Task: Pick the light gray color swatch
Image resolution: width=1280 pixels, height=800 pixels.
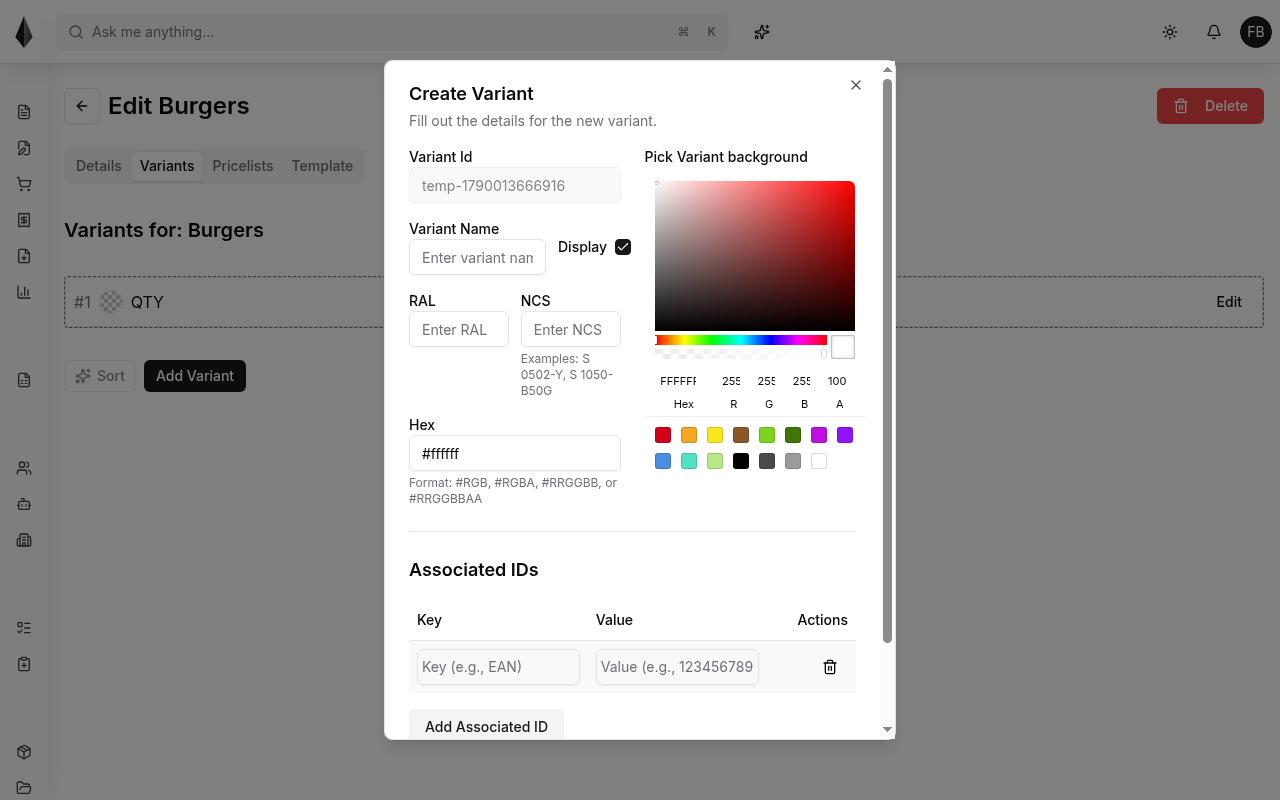Action: point(793,461)
